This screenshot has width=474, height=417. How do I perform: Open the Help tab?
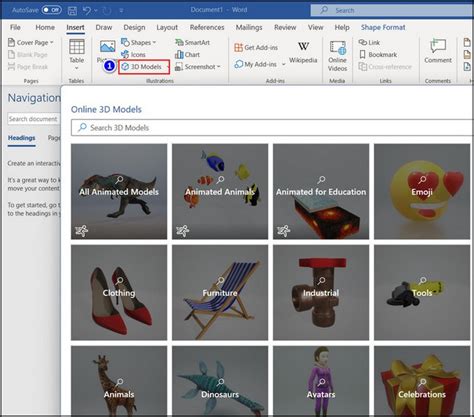click(342, 27)
